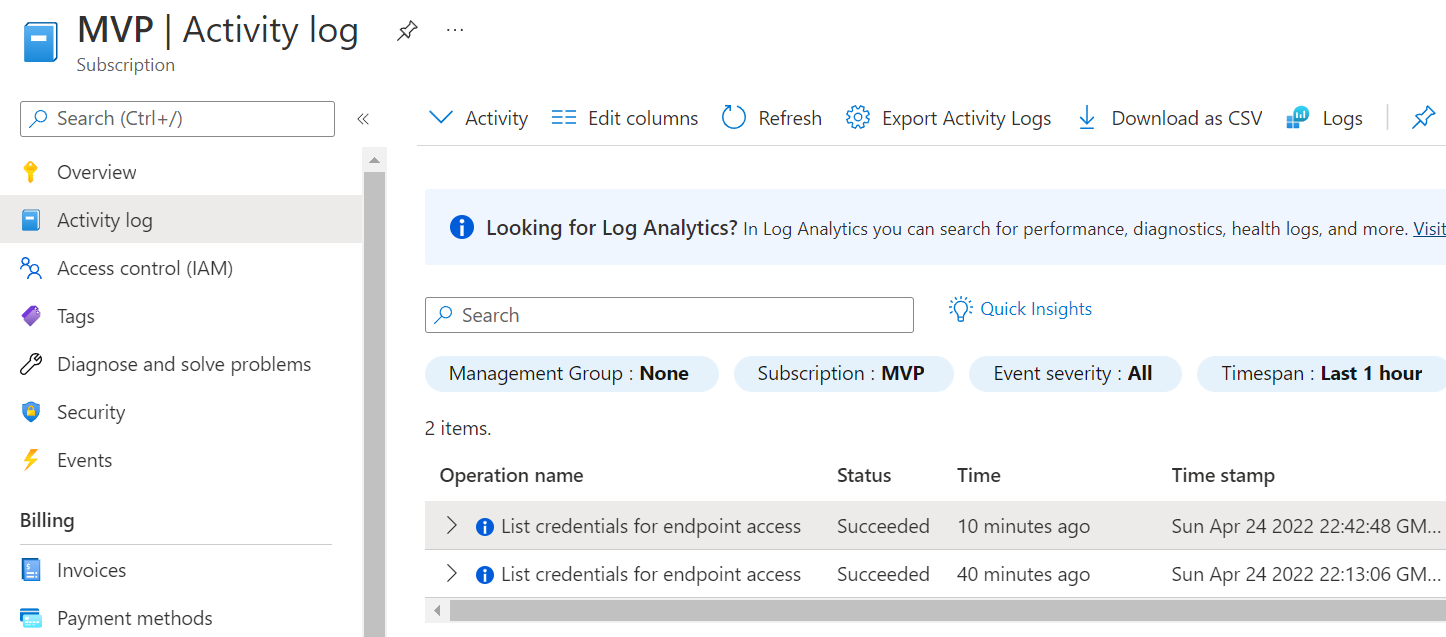Click the Refresh icon in toolbar
1446x637 pixels.
coord(734,118)
